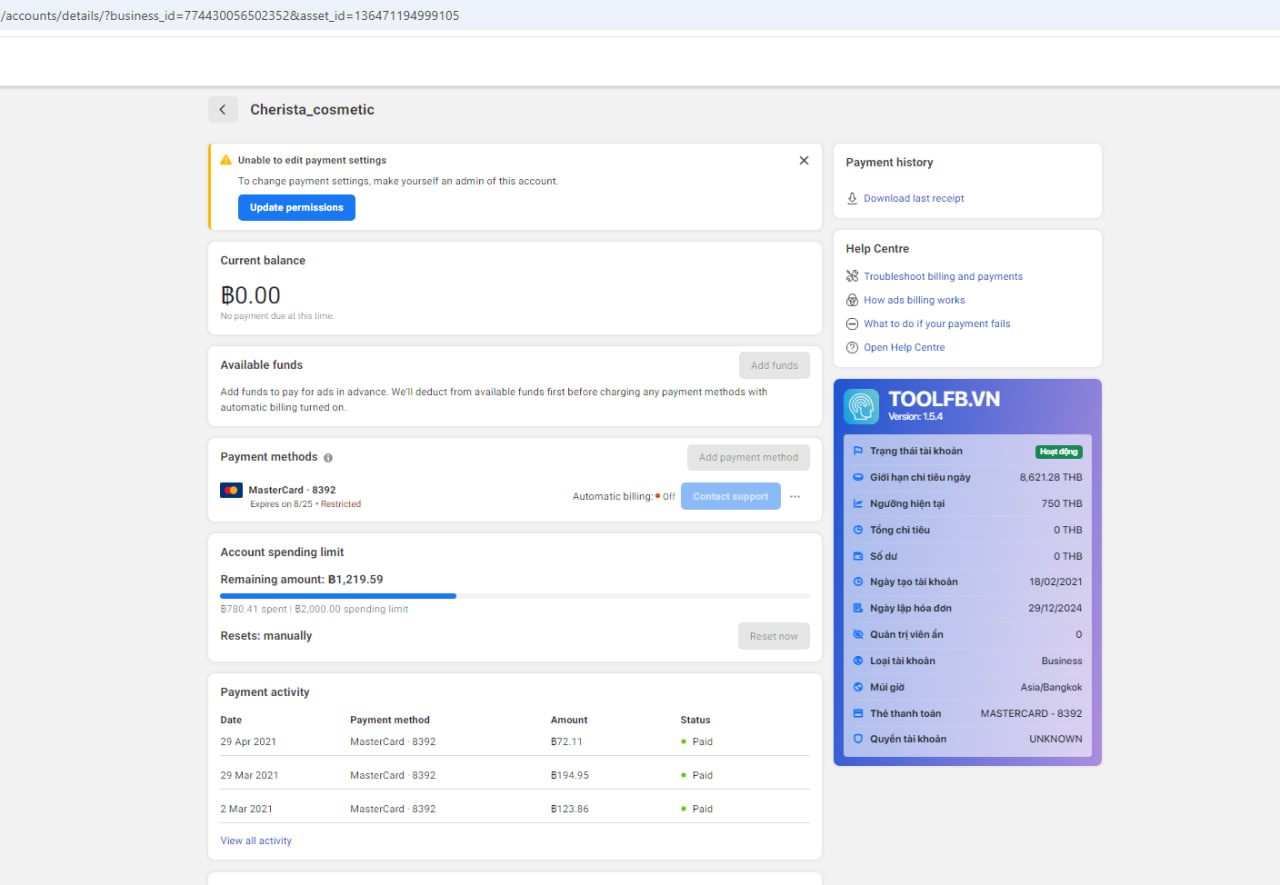Click icon beside Giới hạn chi tiêu ngày
The height and width of the screenshot is (885, 1280).
coord(858,477)
